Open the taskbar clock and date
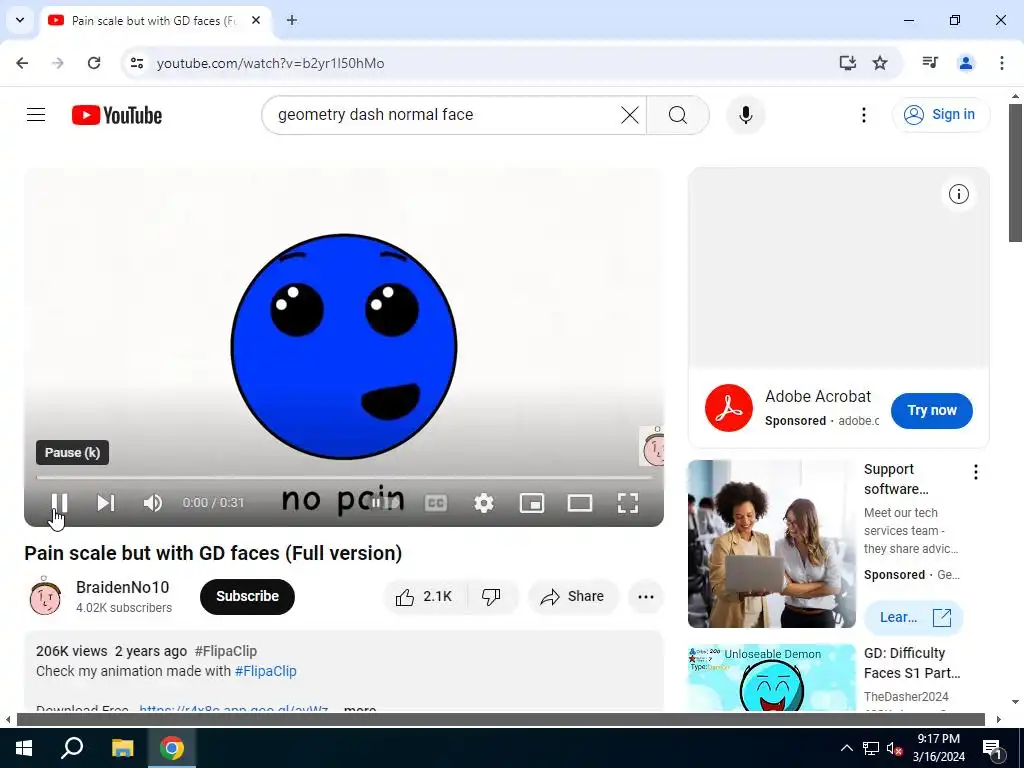 [x=938, y=748]
